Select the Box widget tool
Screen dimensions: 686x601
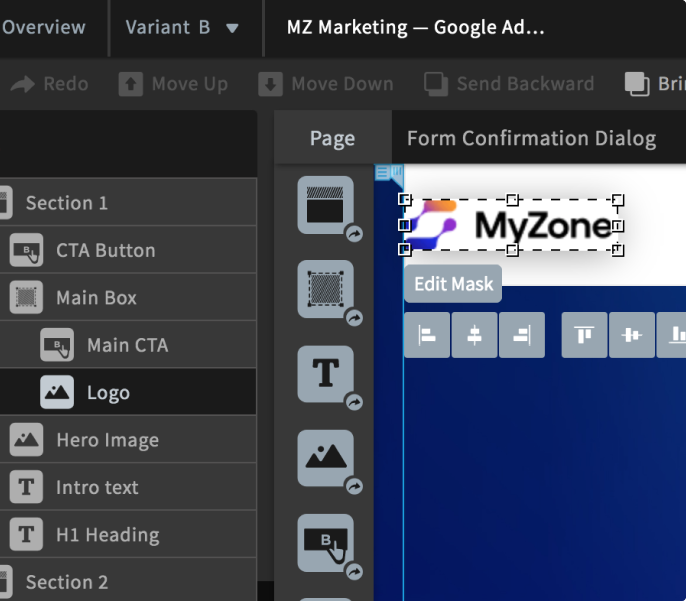(325, 289)
